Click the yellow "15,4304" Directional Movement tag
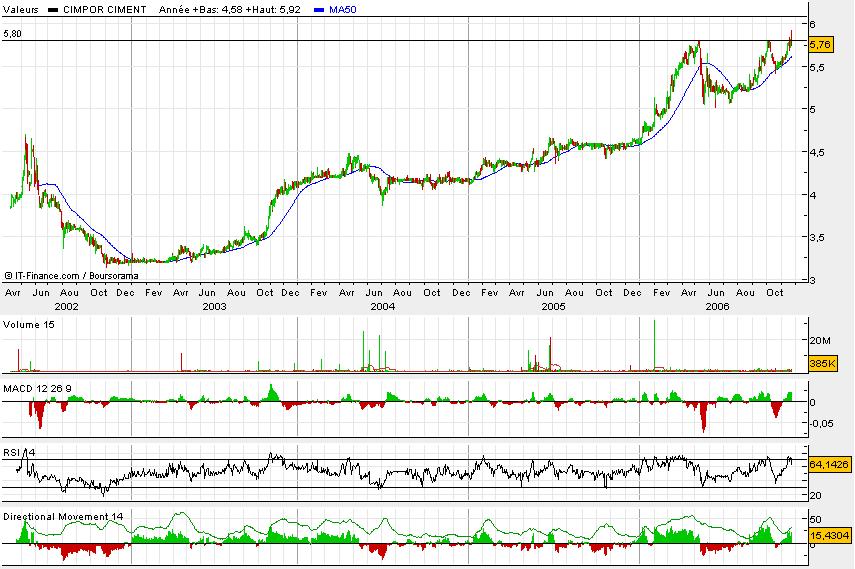 pyautogui.click(x=829, y=536)
